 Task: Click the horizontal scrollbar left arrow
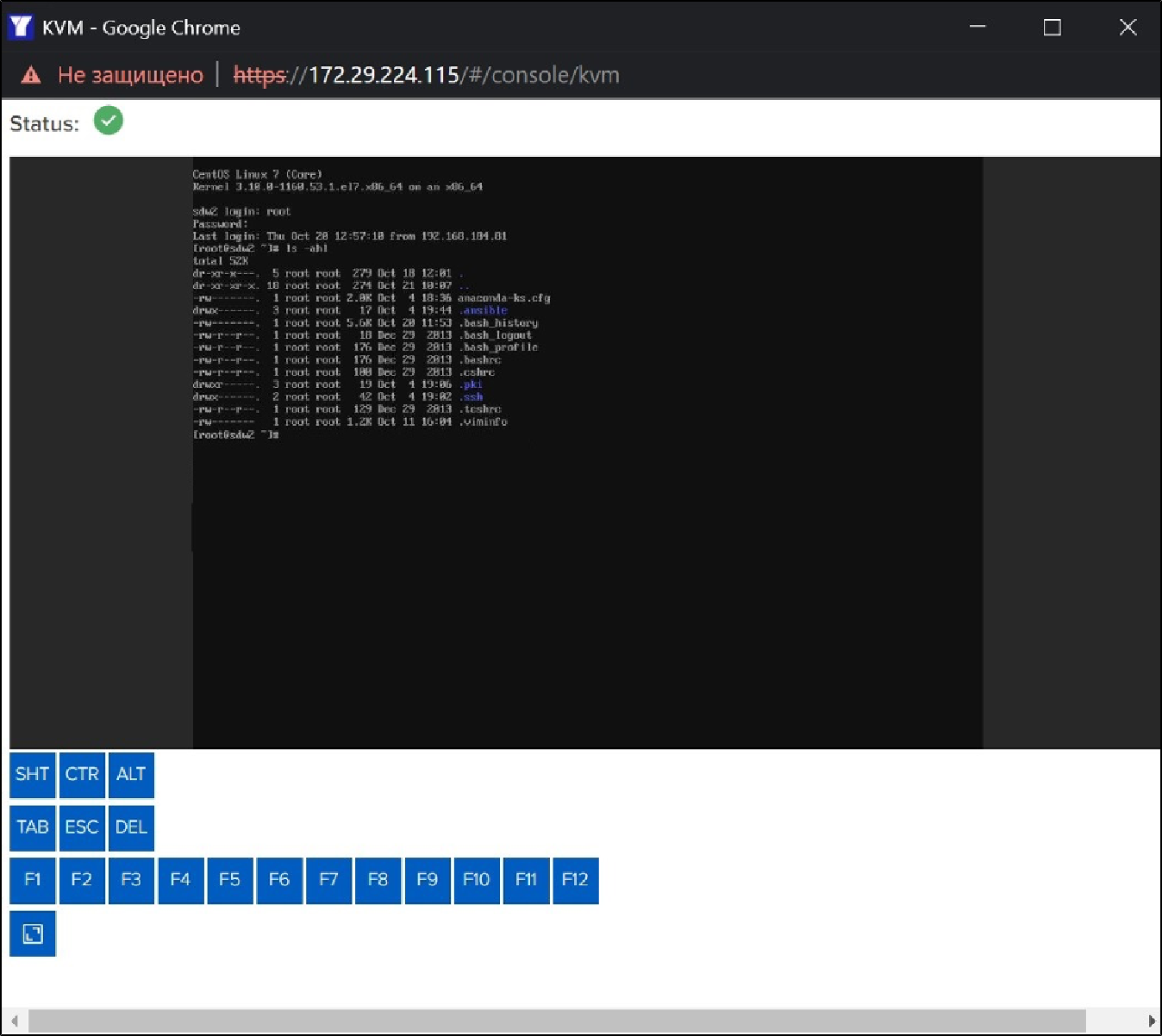tap(14, 1020)
